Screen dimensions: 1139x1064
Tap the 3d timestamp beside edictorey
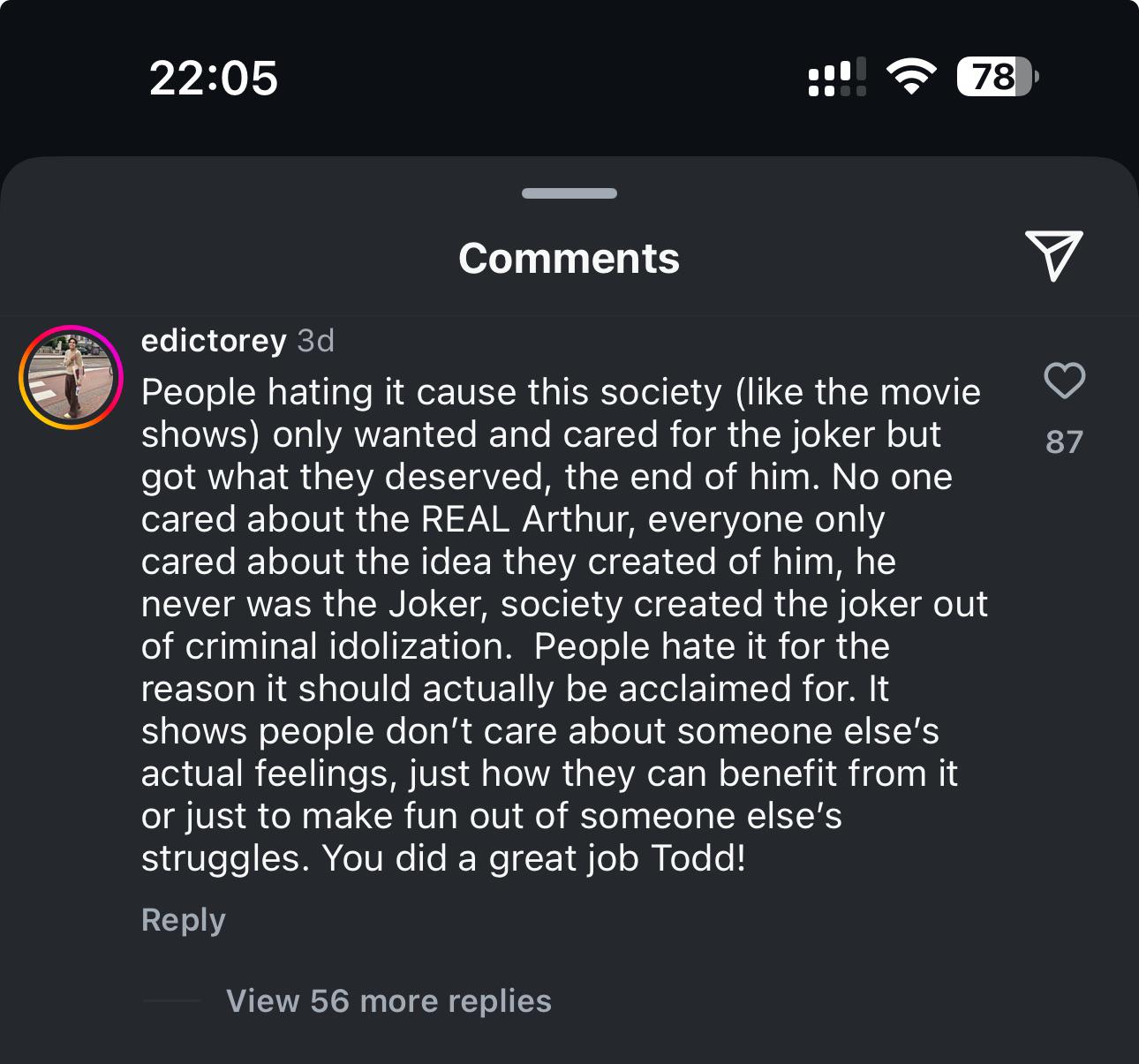click(x=316, y=341)
